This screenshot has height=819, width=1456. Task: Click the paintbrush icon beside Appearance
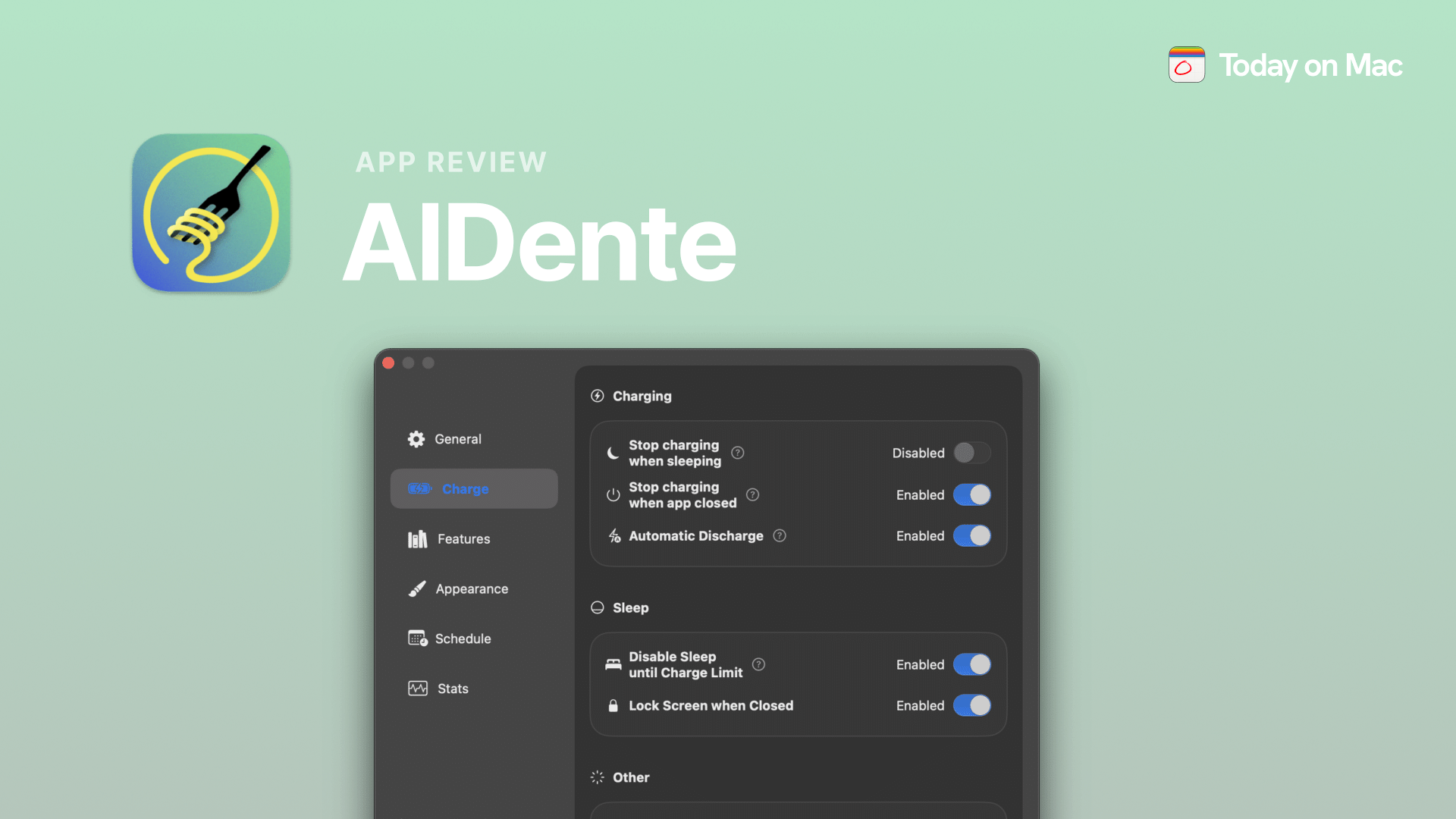point(417,588)
